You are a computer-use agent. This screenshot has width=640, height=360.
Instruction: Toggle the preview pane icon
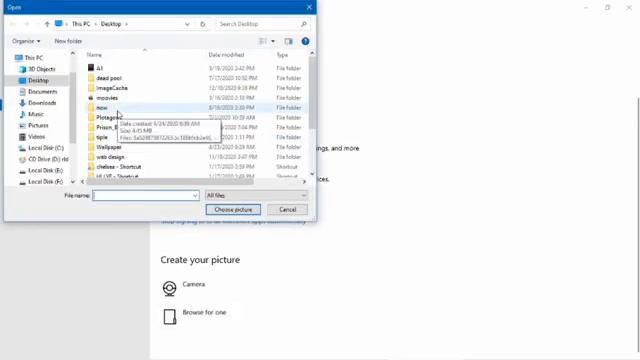pyautogui.click(x=288, y=41)
